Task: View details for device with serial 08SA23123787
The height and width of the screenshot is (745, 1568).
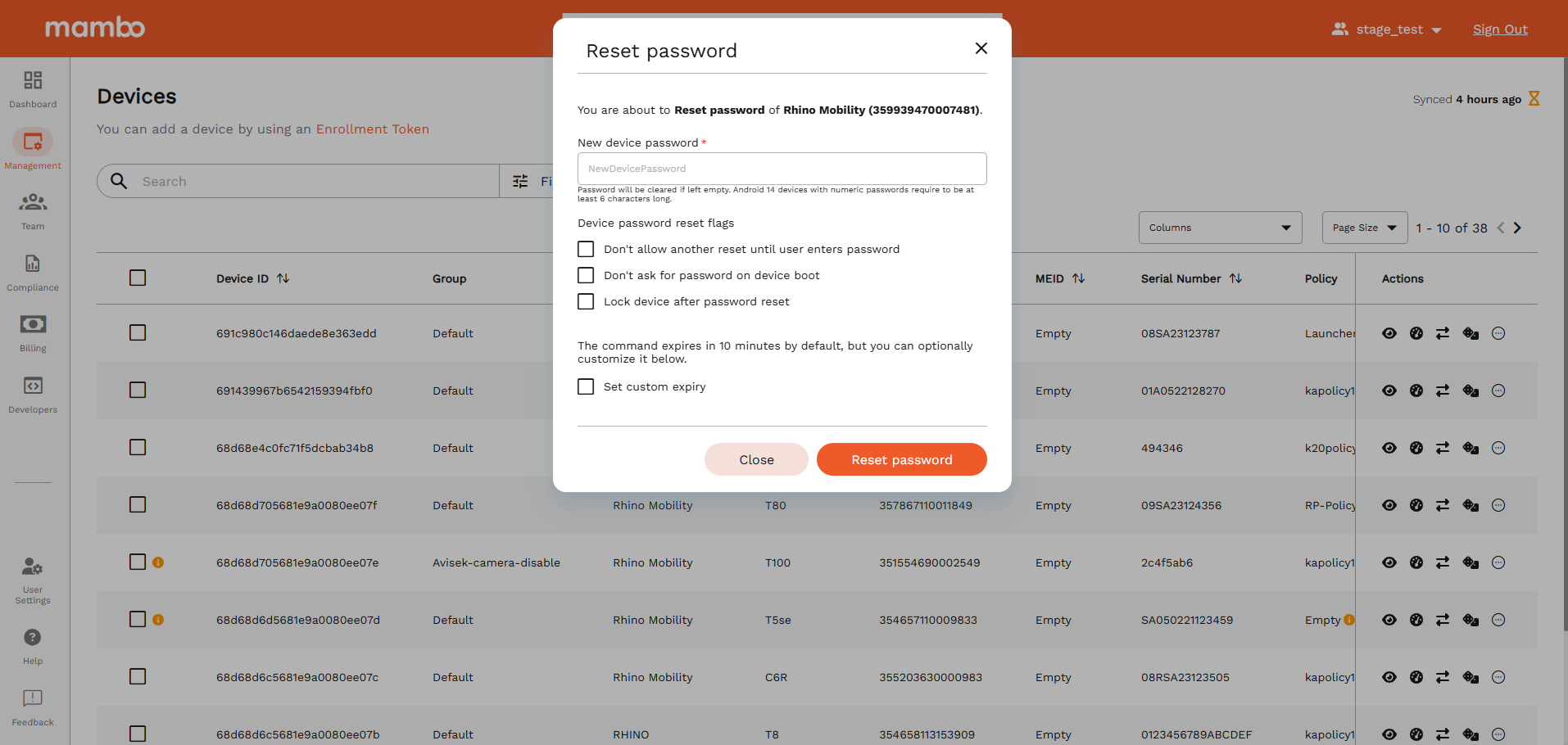Action: [x=1389, y=333]
